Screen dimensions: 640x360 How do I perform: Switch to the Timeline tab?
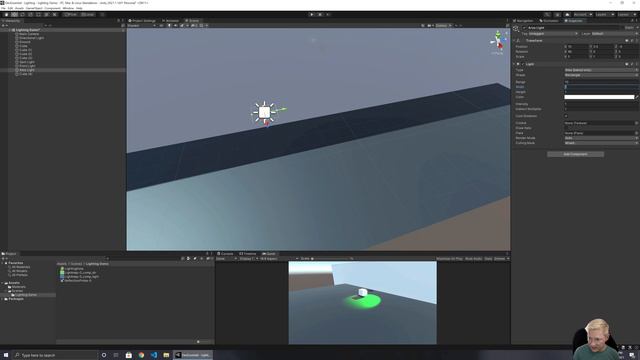(248, 254)
